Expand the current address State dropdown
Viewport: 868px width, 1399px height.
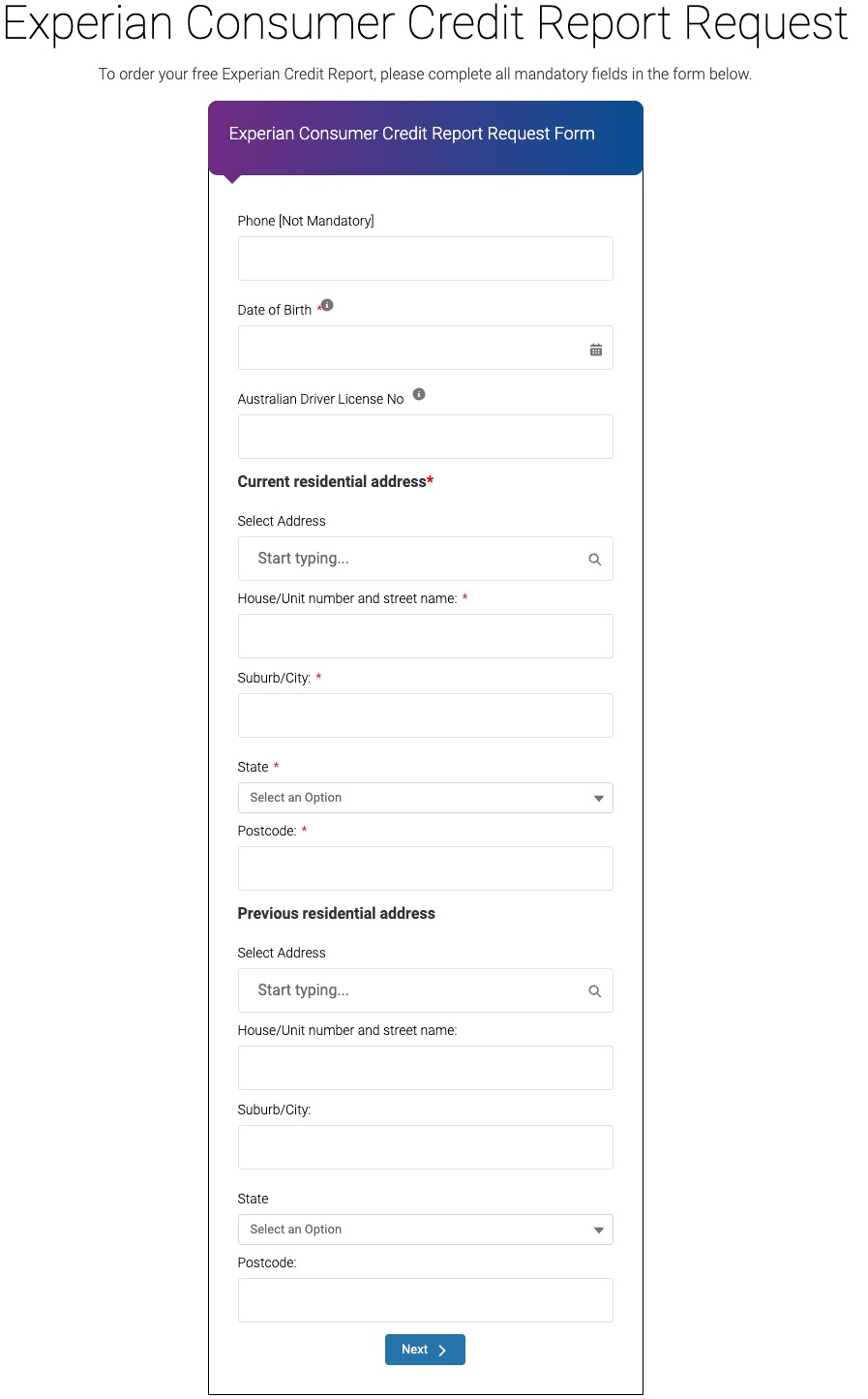point(426,798)
